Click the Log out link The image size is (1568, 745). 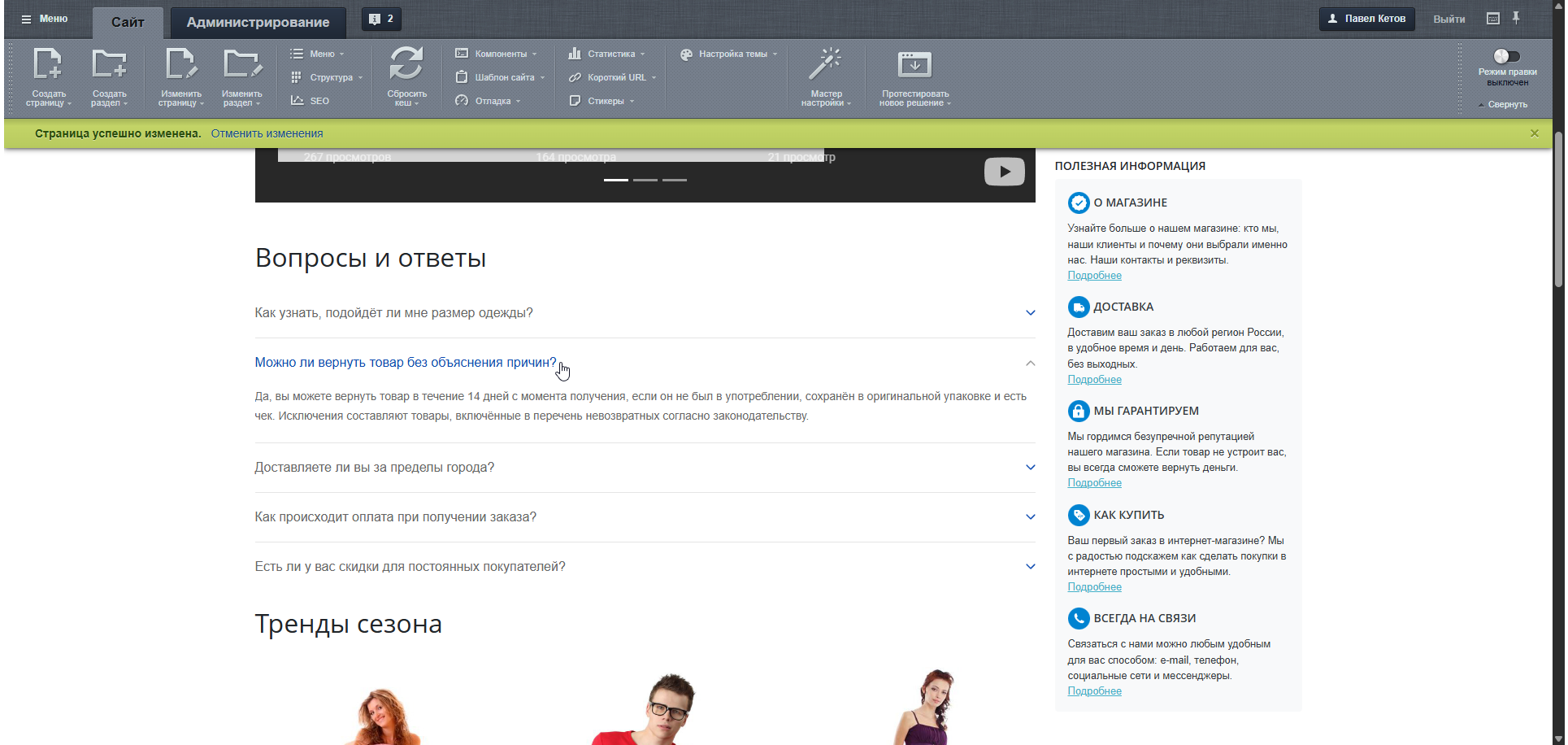[1449, 19]
